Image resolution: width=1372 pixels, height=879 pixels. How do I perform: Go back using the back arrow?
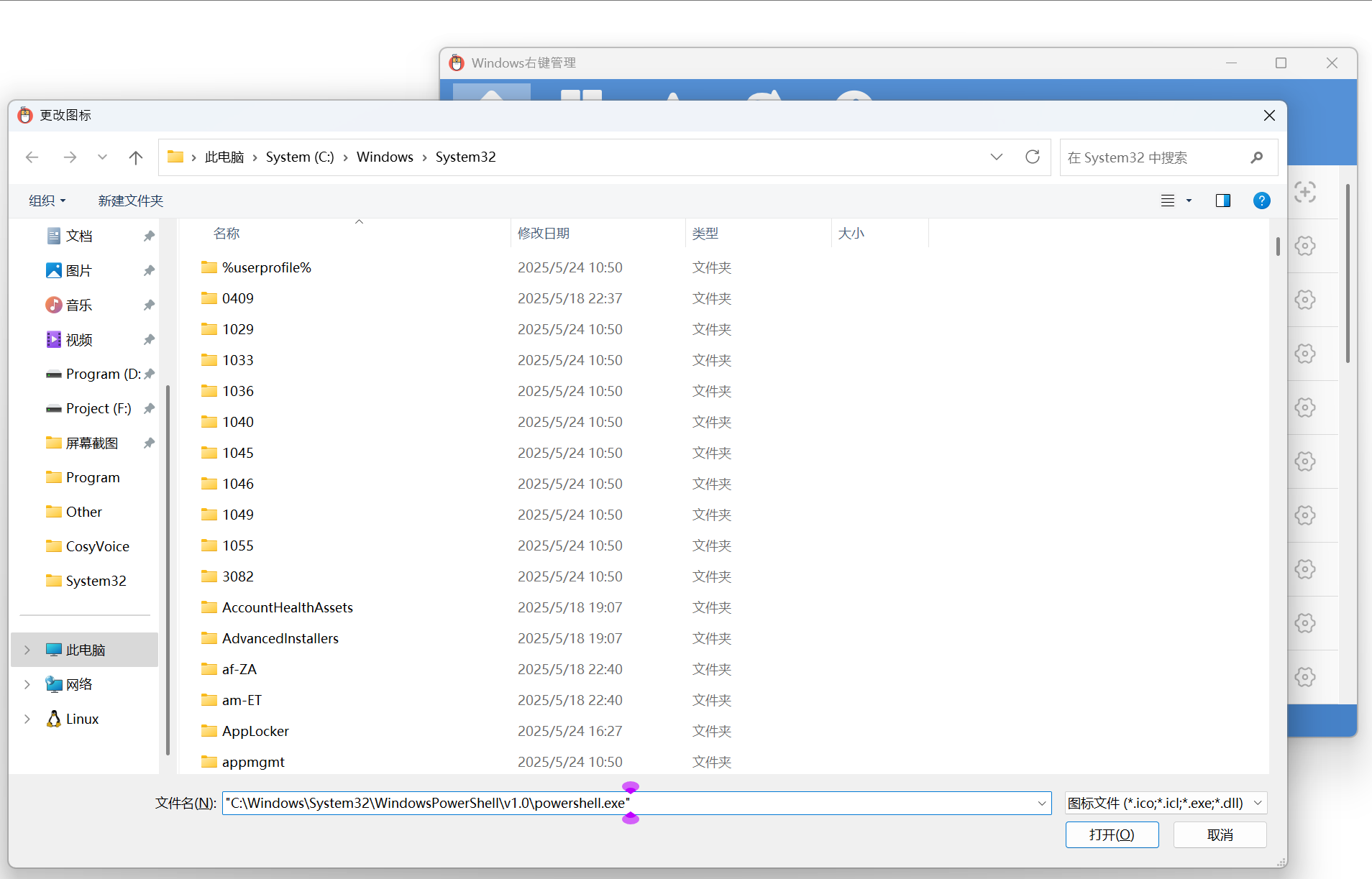(32, 157)
